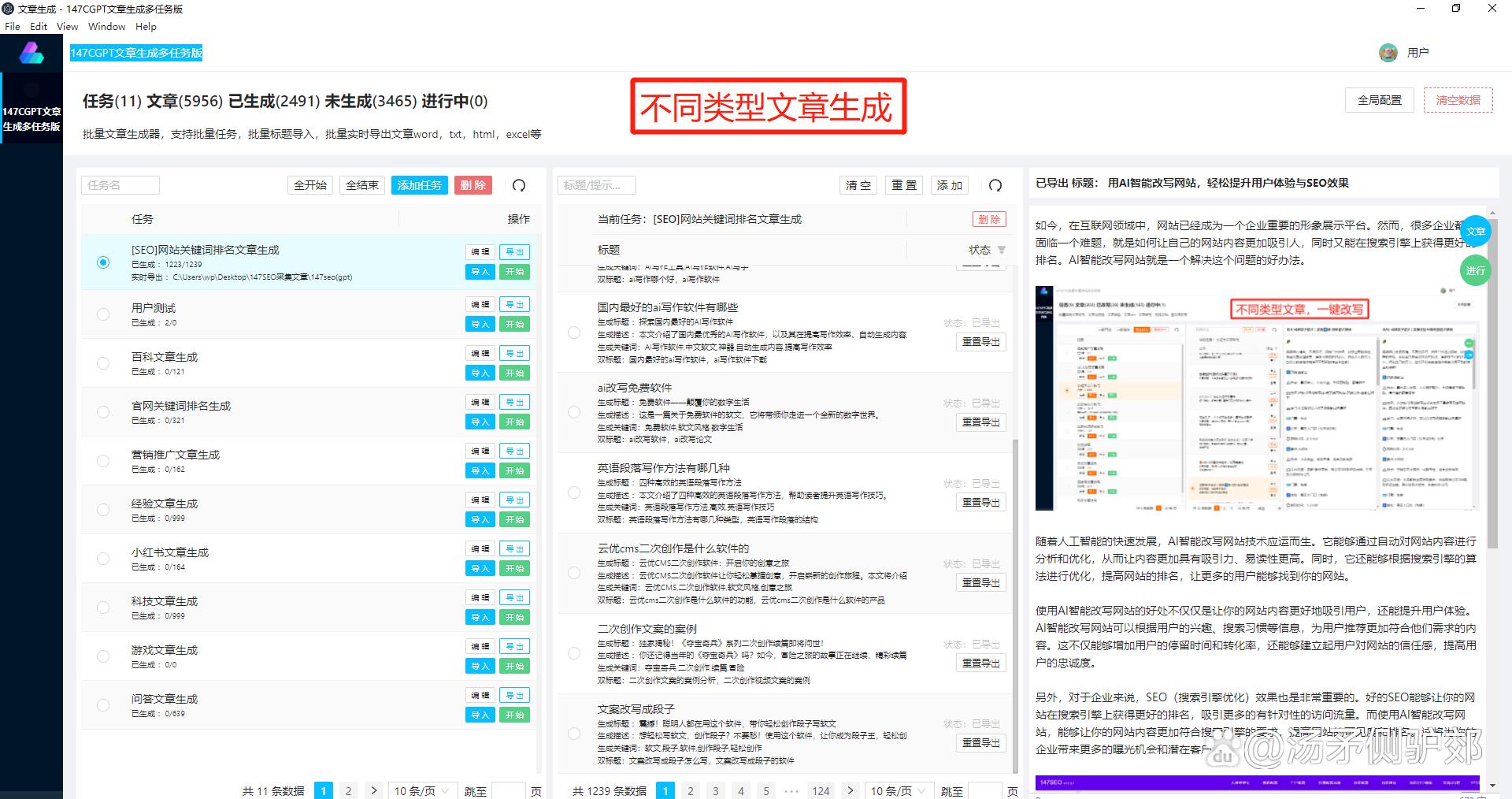1512x799 pixels.
Task: Open the File menu
Action: [x=13, y=26]
